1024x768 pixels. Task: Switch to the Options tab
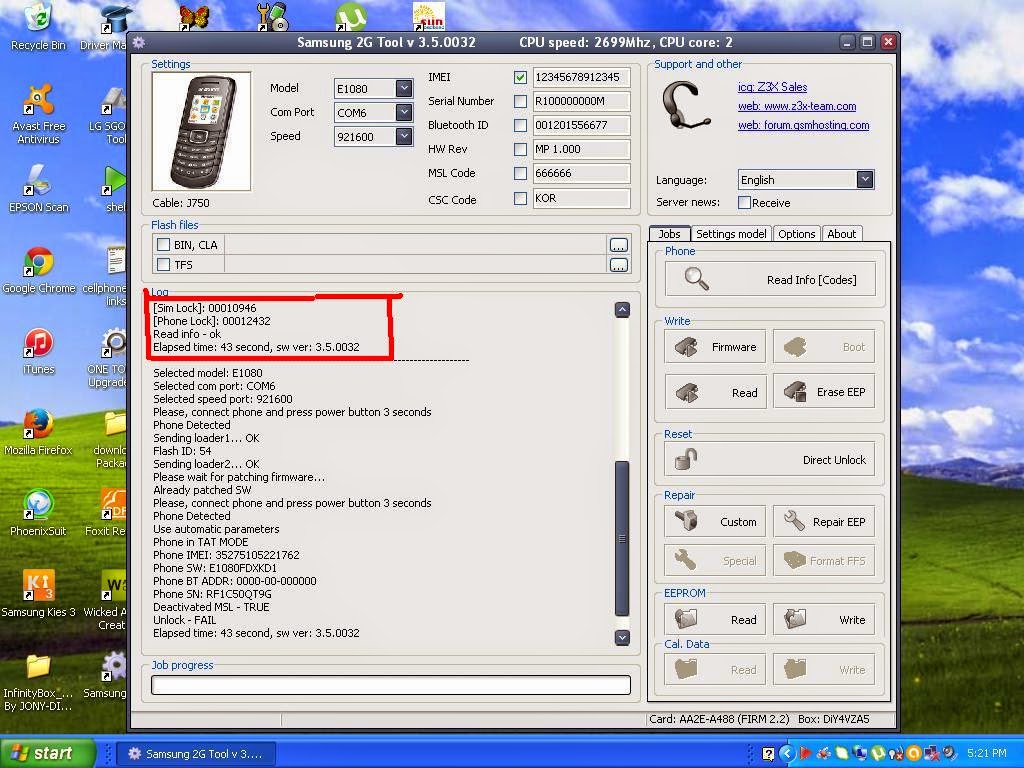coord(797,233)
